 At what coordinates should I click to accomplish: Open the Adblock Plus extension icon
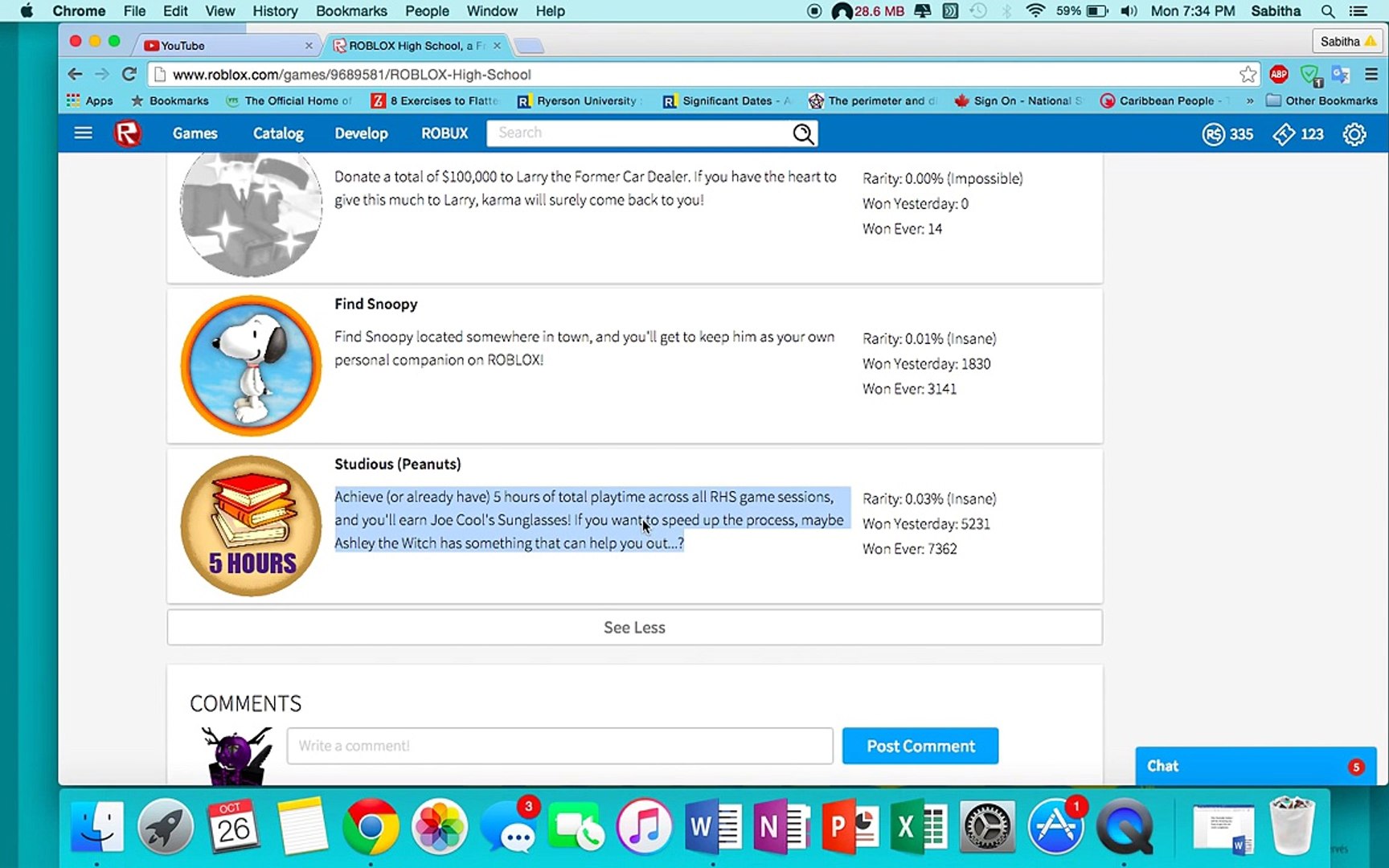[x=1279, y=75]
